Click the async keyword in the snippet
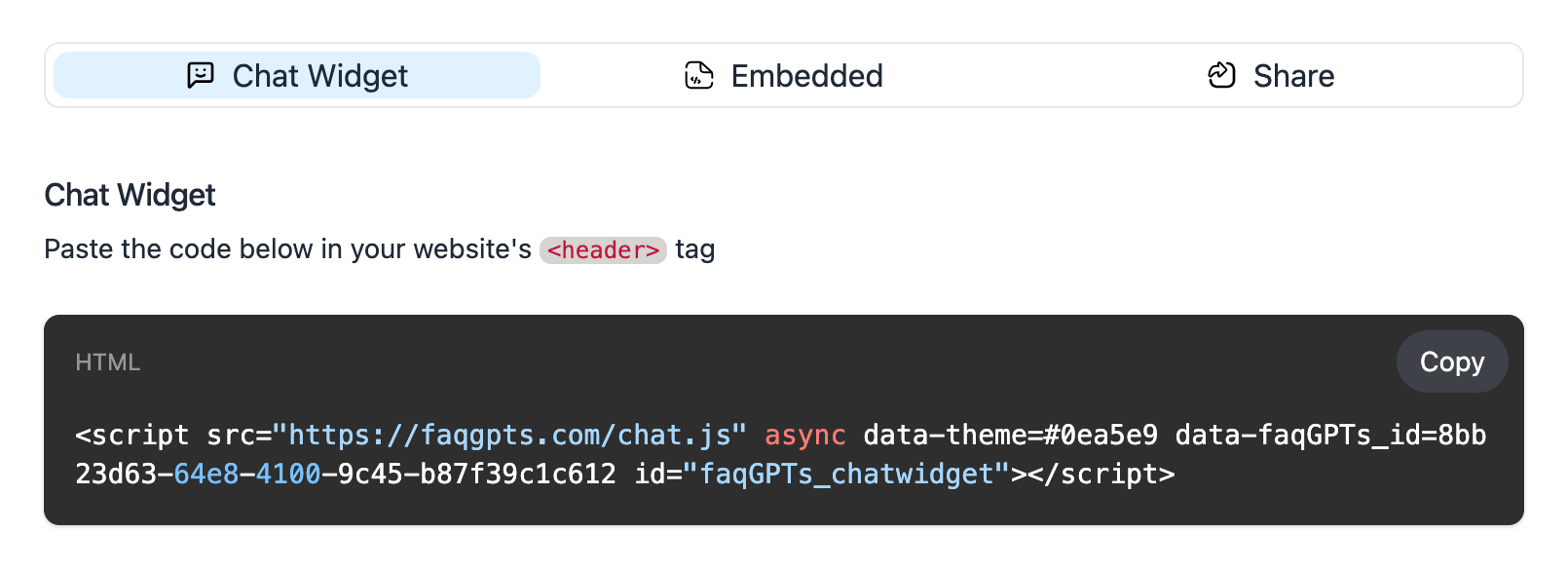 (805, 435)
